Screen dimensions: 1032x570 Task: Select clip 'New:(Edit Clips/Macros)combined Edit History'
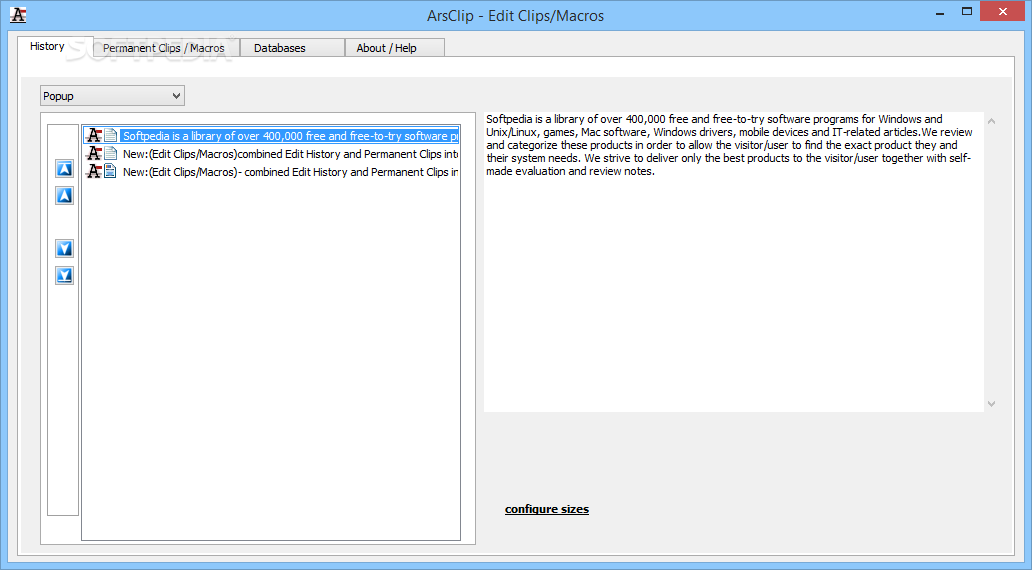[x=290, y=153]
